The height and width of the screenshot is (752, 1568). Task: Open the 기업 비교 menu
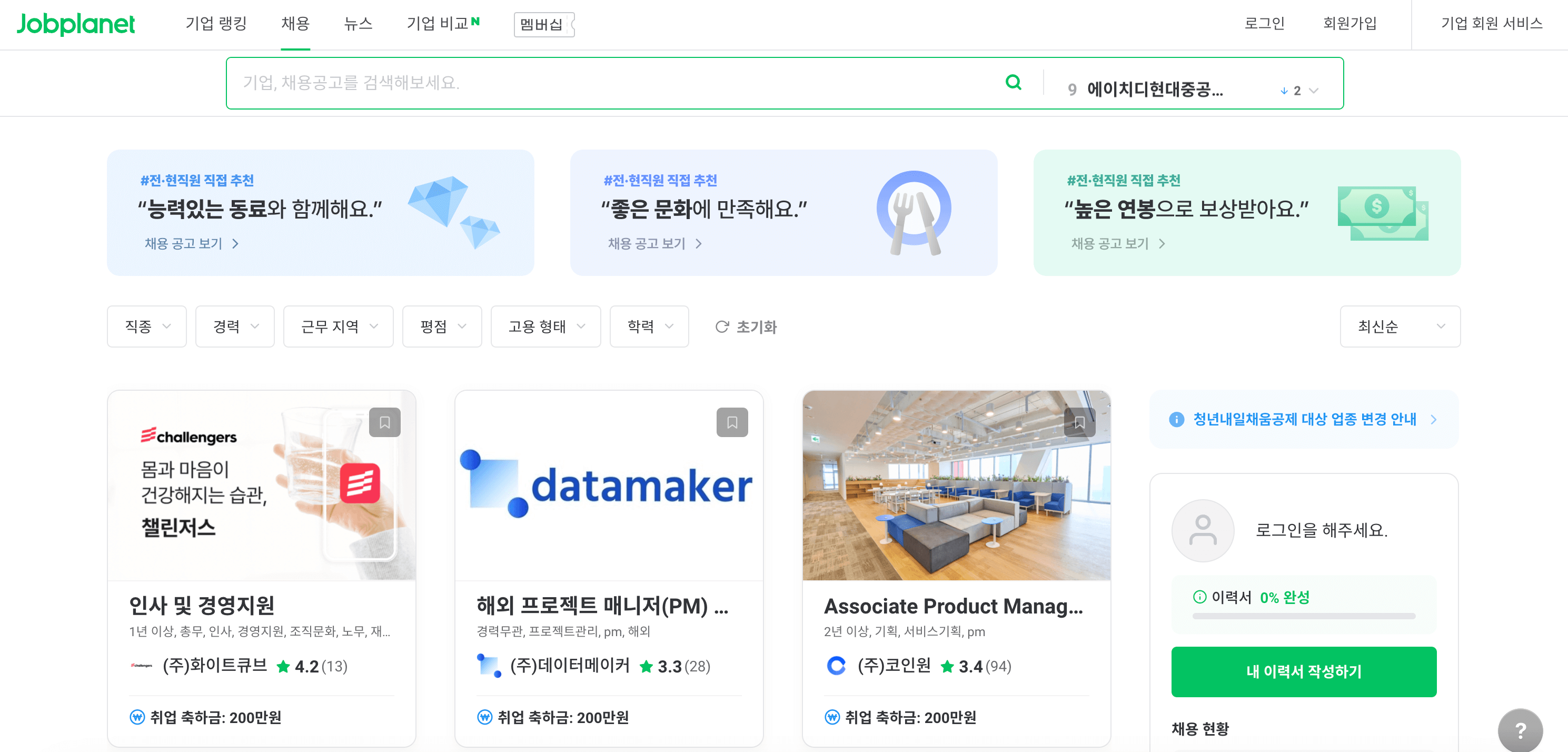point(438,24)
